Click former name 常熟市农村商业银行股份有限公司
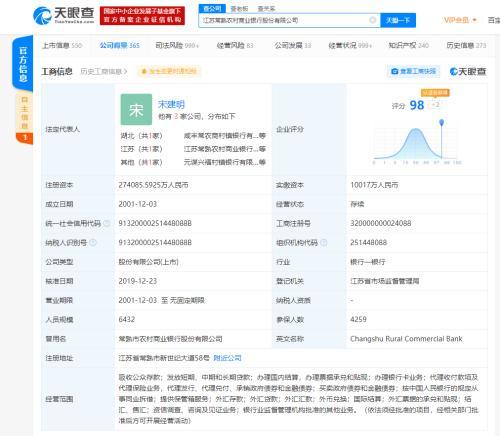 point(170,339)
